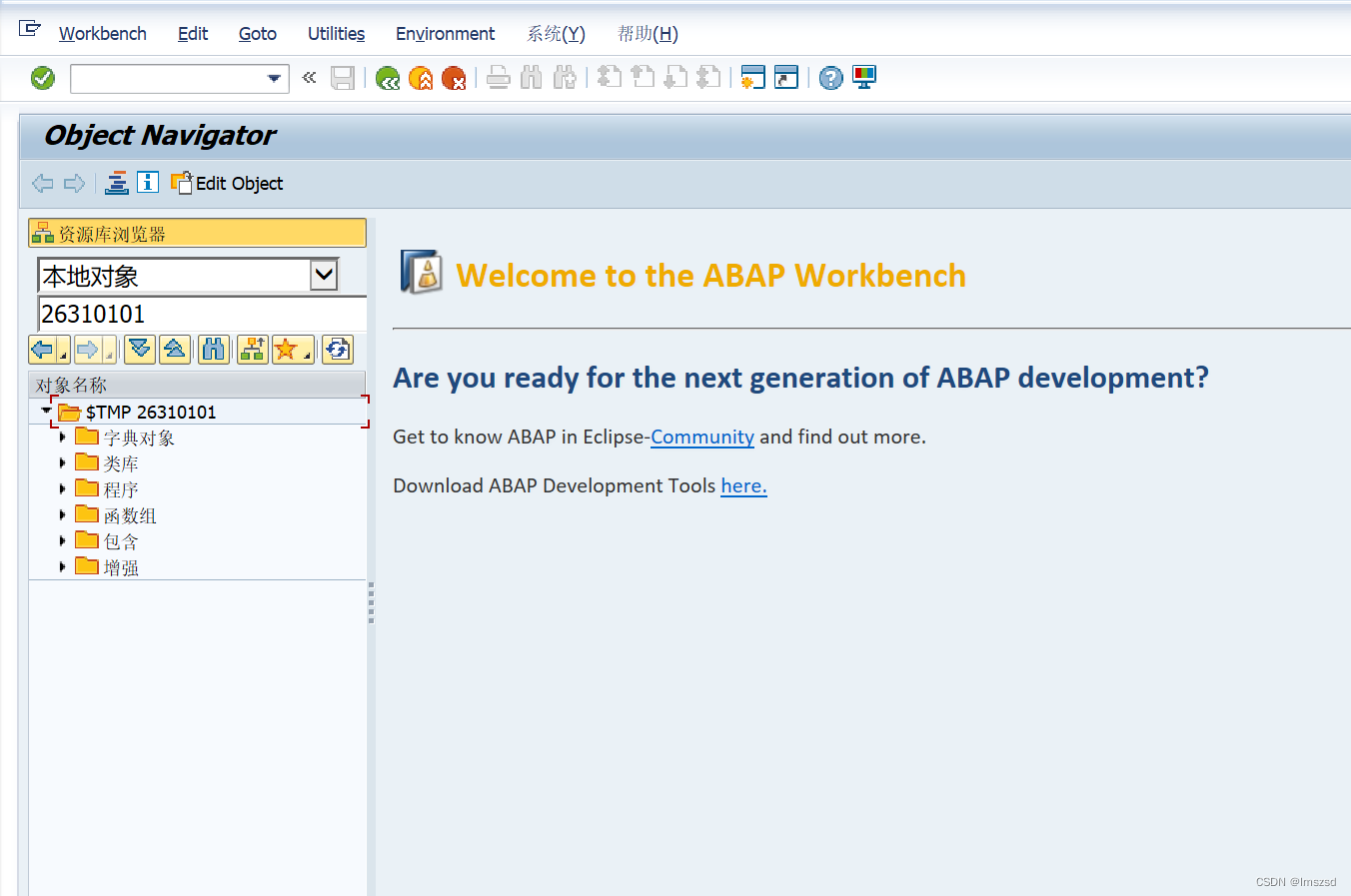Click the Customize Local Layout monitor icon
The height and width of the screenshot is (896, 1351).
863,78
